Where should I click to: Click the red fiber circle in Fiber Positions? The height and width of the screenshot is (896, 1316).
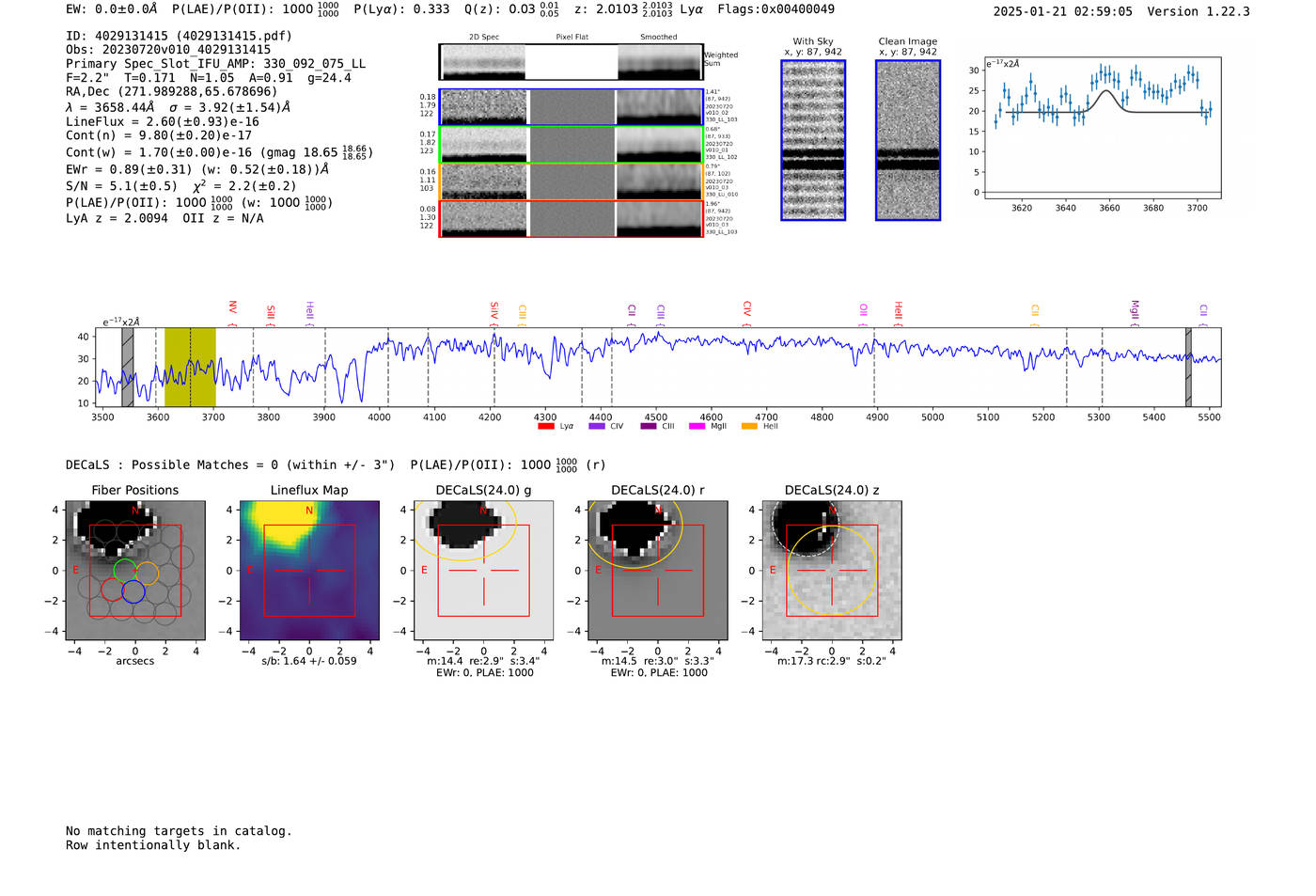[112, 589]
